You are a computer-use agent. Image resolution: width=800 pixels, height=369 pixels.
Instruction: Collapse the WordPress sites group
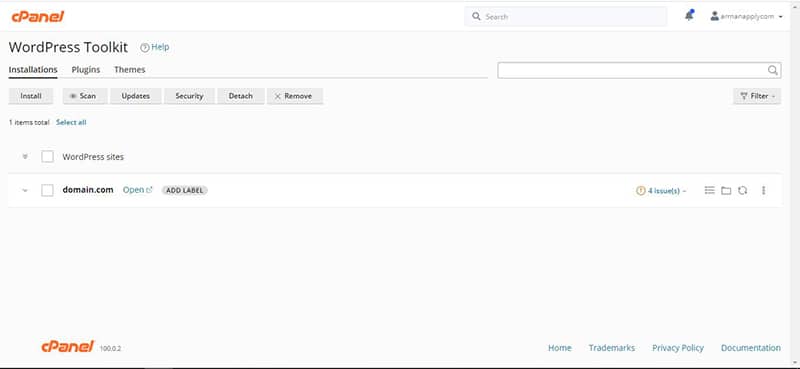point(25,157)
